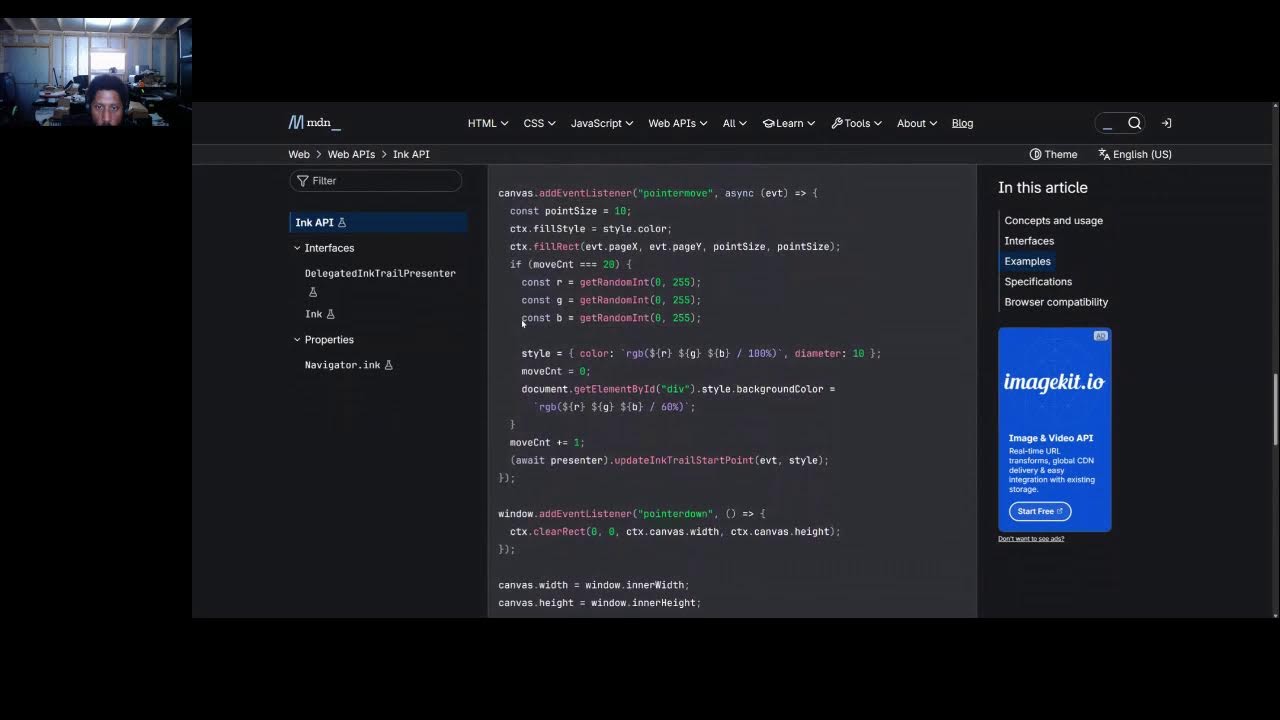Open the Web APIs menu
This screenshot has width=1280, height=720.
pyautogui.click(x=678, y=123)
